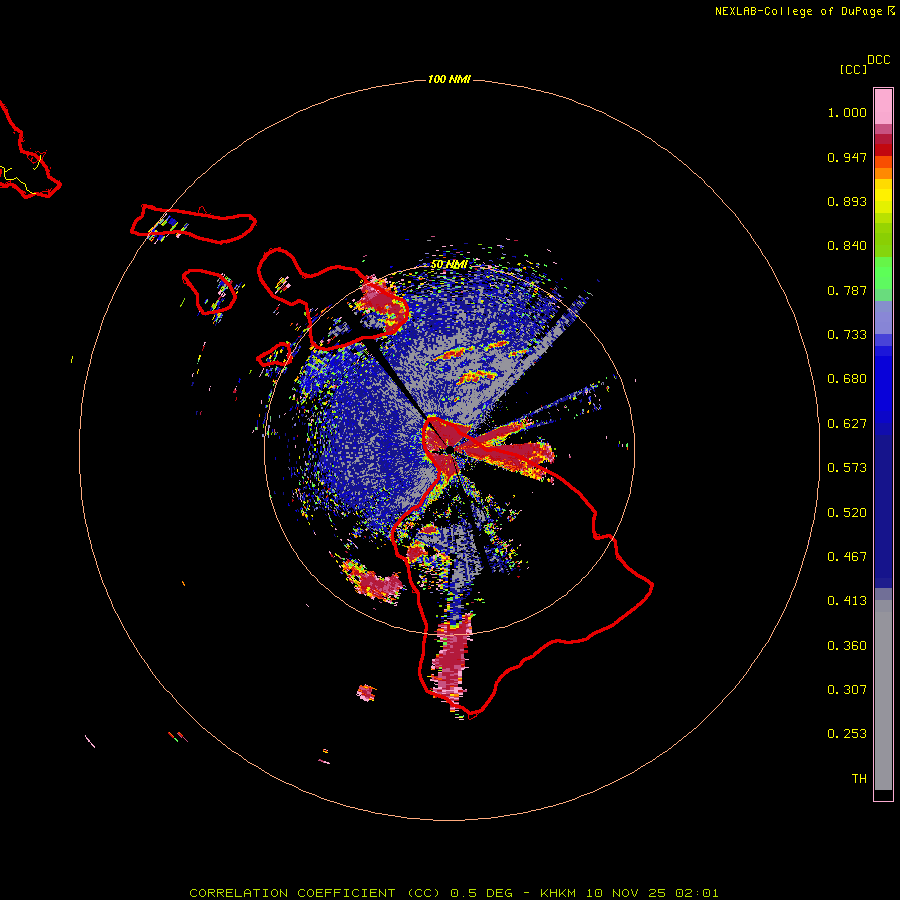Screen dimensions: 900x900
Task: Select the 0.627 scale value
Action: pos(847,424)
